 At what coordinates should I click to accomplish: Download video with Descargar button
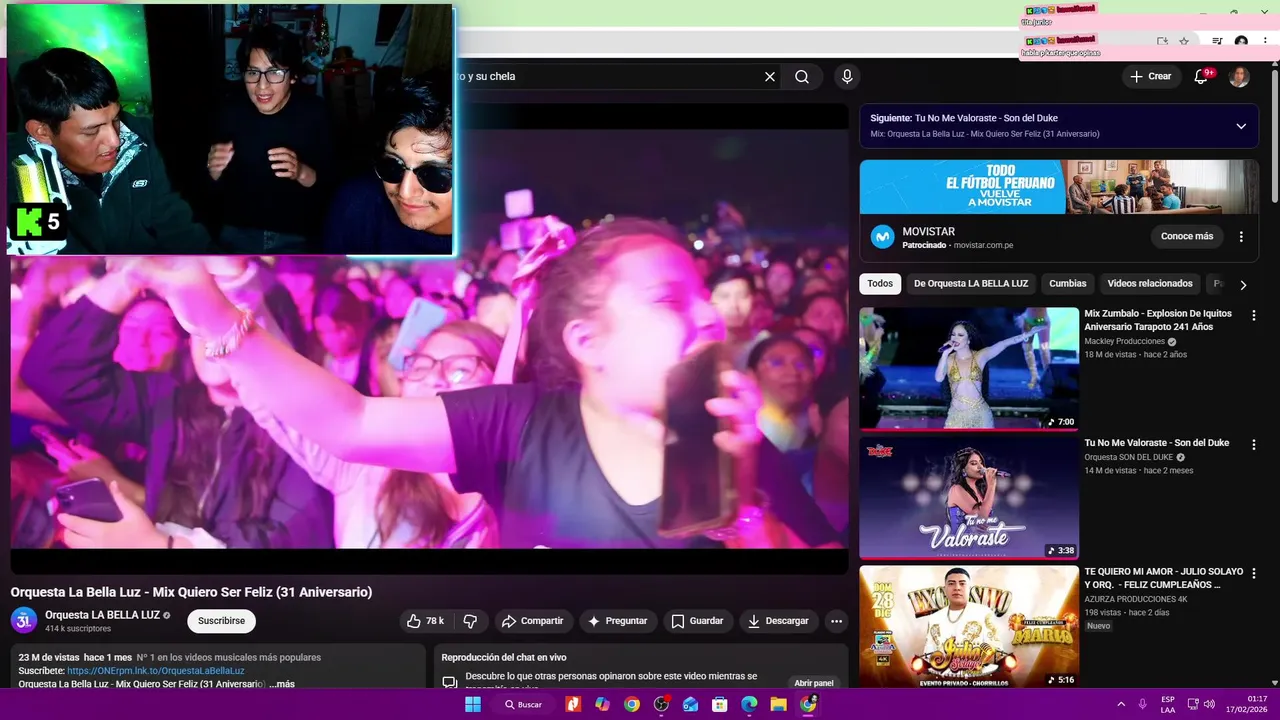pos(778,621)
